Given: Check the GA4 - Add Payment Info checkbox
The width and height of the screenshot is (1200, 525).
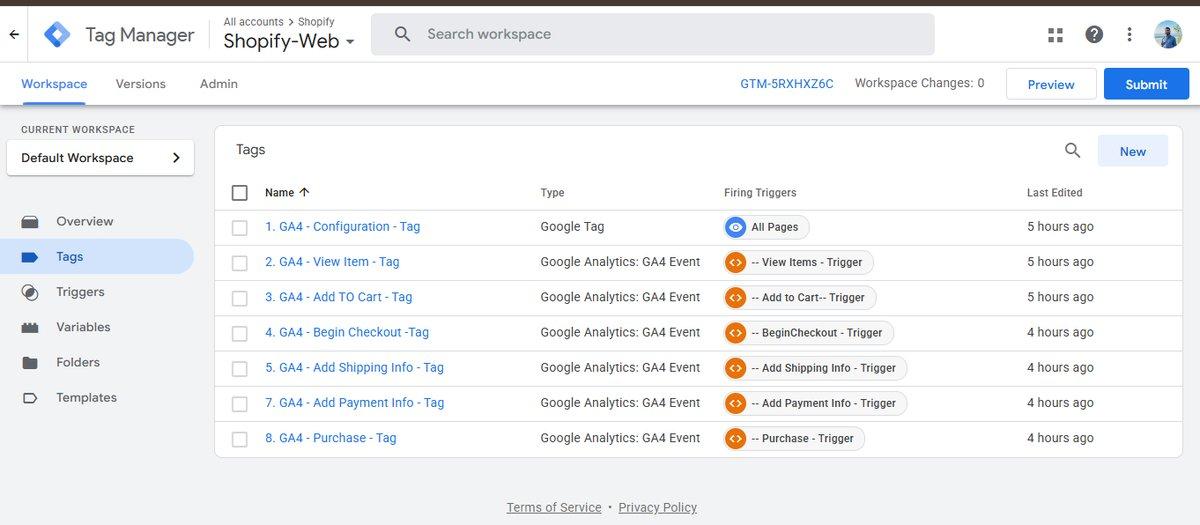Looking at the screenshot, I should click(239, 404).
